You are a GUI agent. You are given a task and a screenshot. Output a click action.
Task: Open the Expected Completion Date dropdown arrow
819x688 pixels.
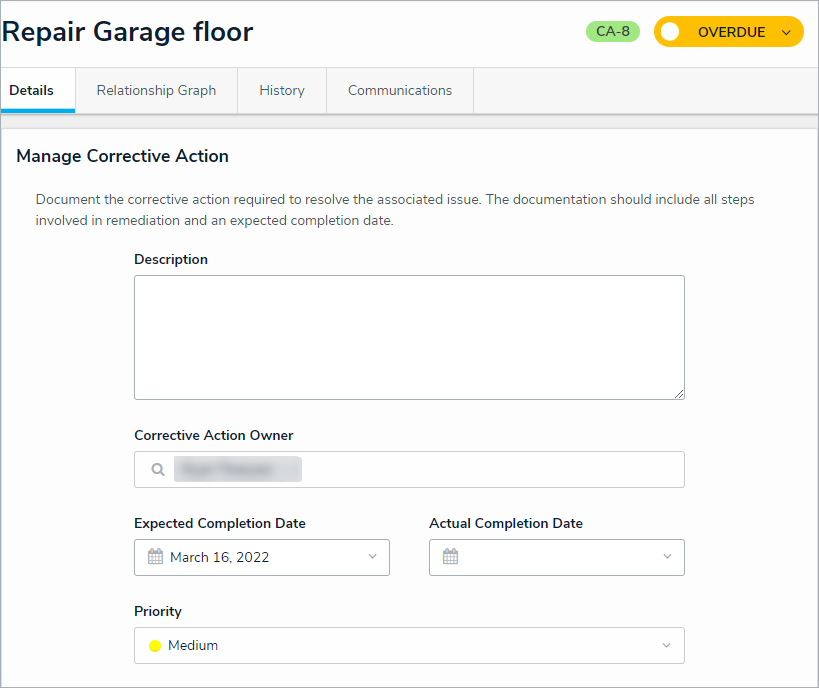[372, 557]
